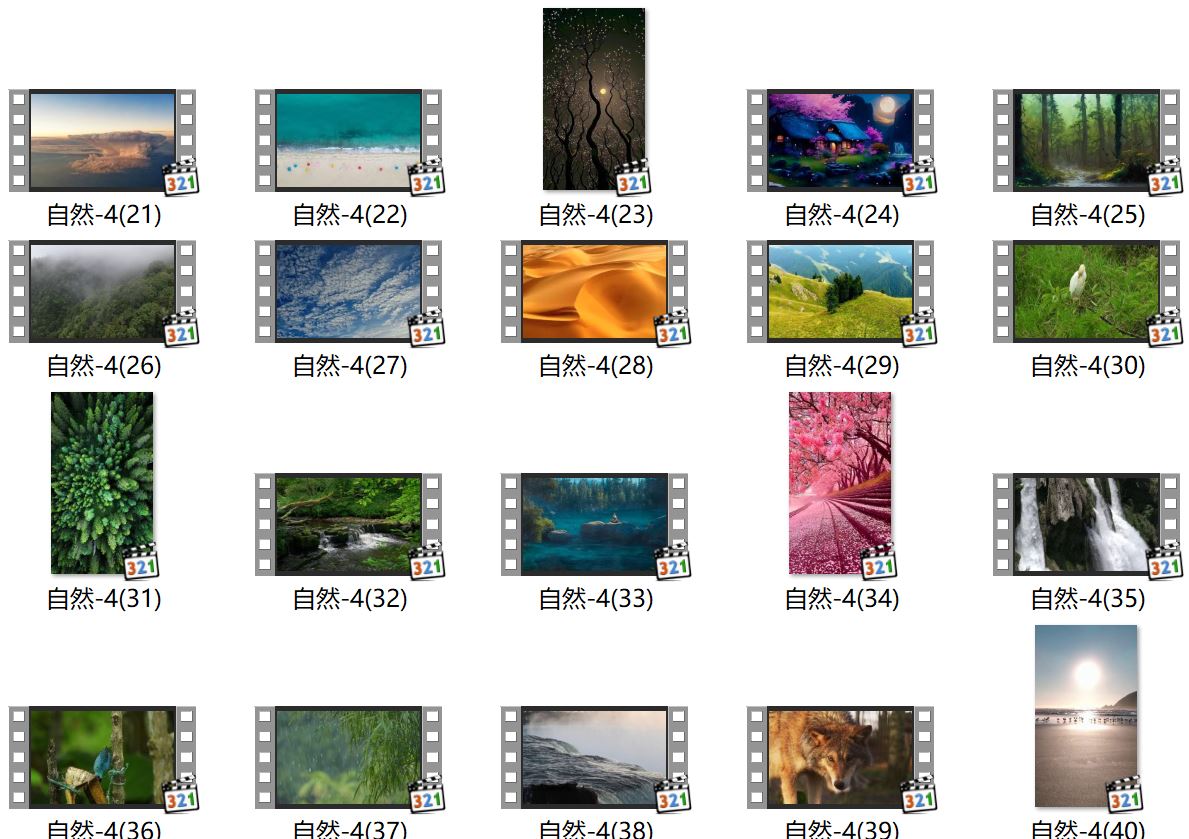This screenshot has height=839, width=1189.
Task: Choose the orange sand dunes video 自然-4(28)
Action: [x=594, y=291]
